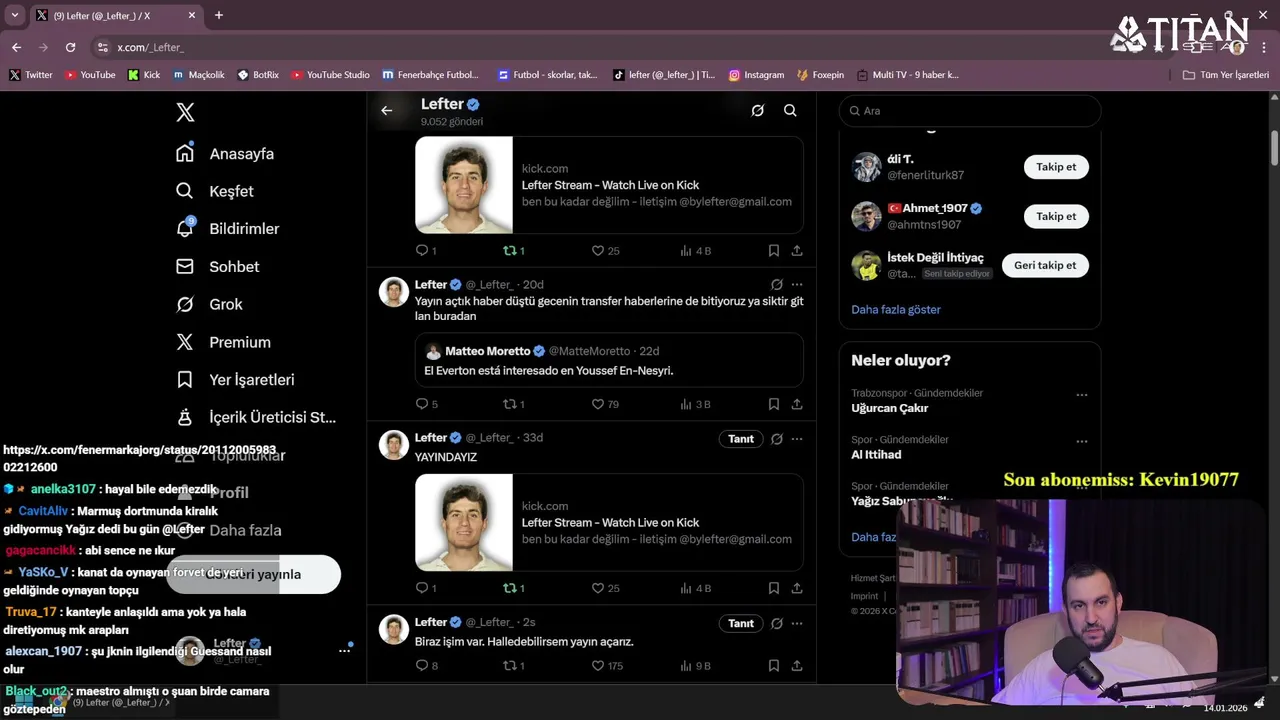Open more menu on Biraz işim var tweet
The image size is (1280, 720).
coord(797,623)
